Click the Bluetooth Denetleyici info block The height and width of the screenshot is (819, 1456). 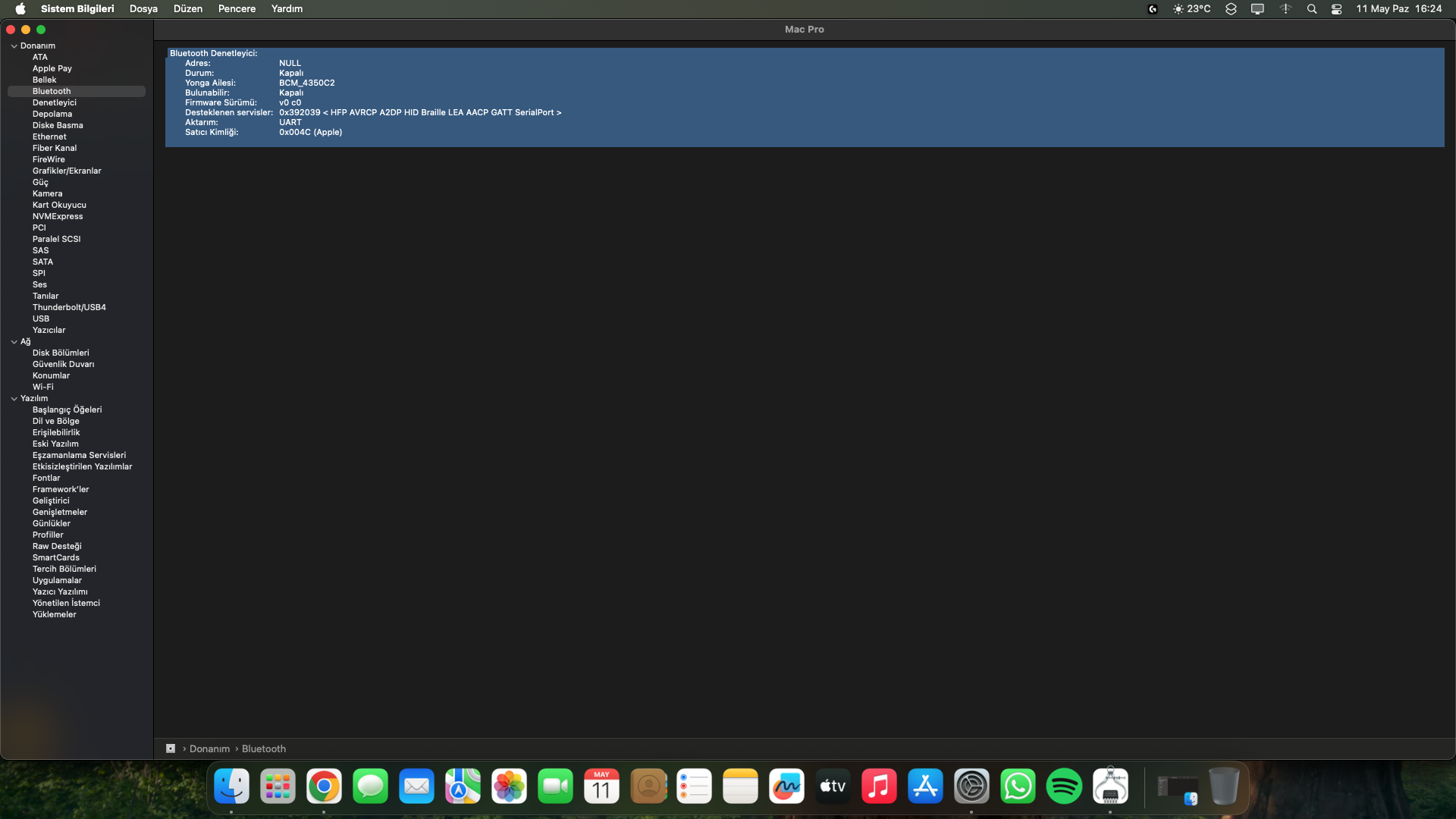click(x=804, y=97)
